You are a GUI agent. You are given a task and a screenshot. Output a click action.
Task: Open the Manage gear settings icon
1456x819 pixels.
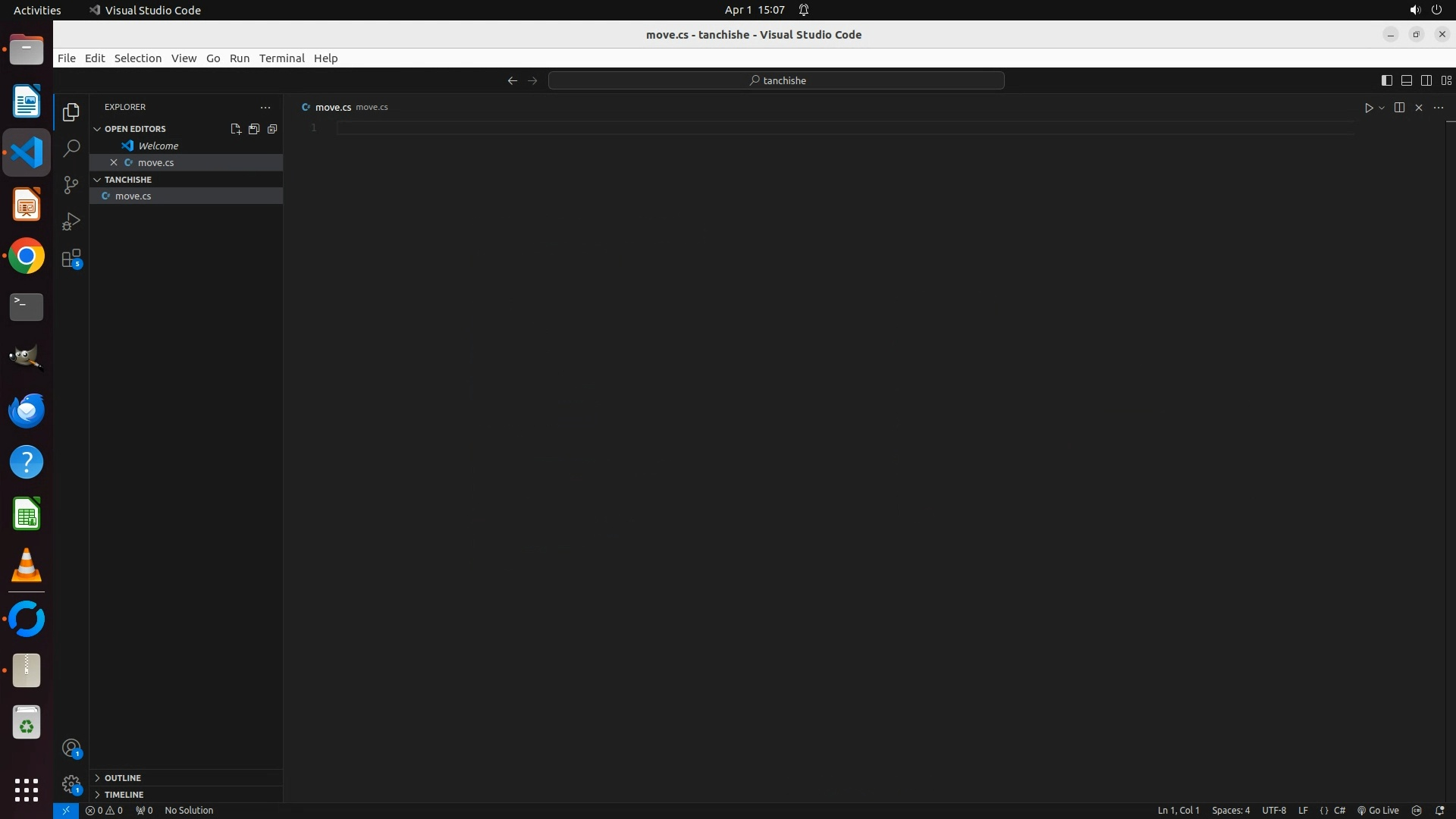point(71,784)
